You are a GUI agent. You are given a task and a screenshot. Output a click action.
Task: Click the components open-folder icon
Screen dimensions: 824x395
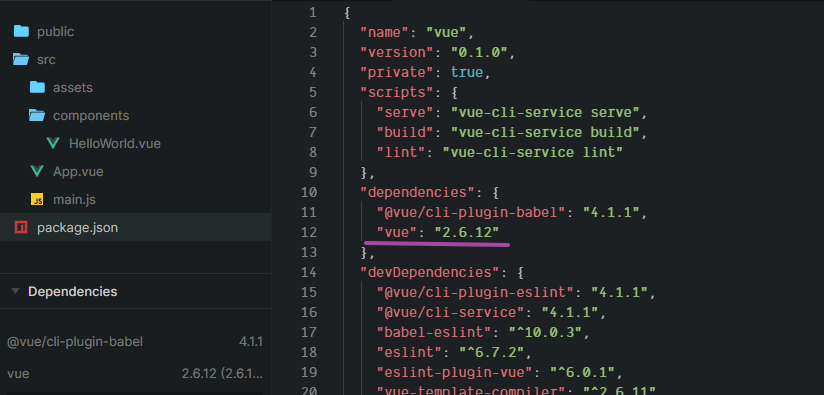pos(37,115)
